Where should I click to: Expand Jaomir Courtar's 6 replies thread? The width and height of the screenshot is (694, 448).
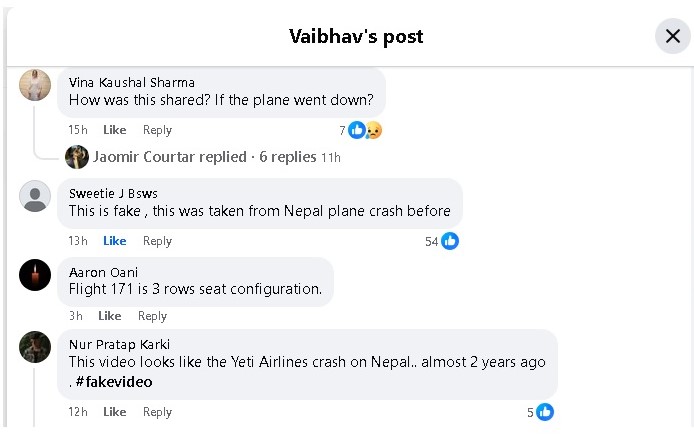point(205,157)
